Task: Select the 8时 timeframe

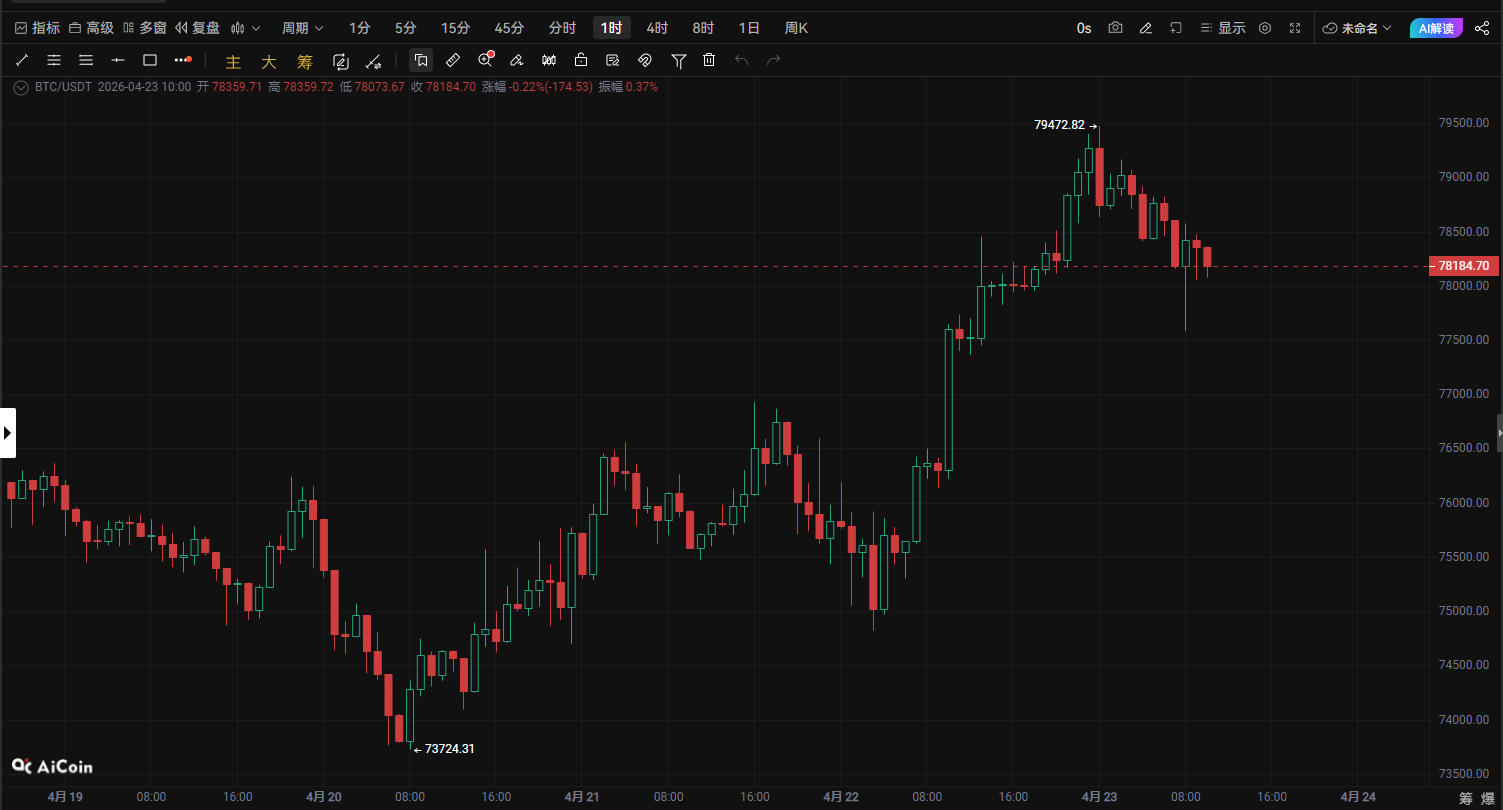Action: [703, 28]
